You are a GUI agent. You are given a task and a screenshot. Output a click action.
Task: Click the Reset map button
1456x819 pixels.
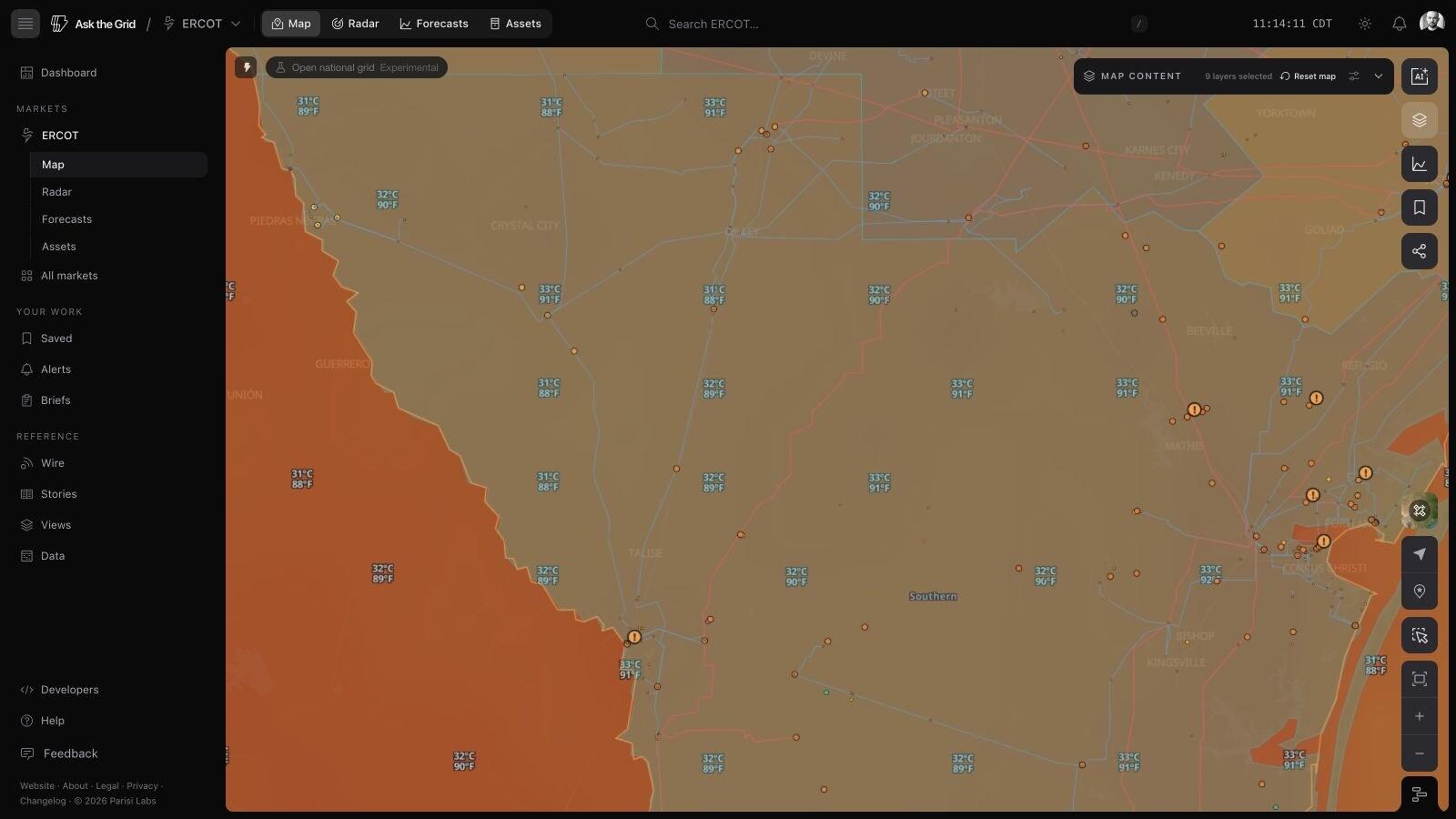pos(1308,76)
